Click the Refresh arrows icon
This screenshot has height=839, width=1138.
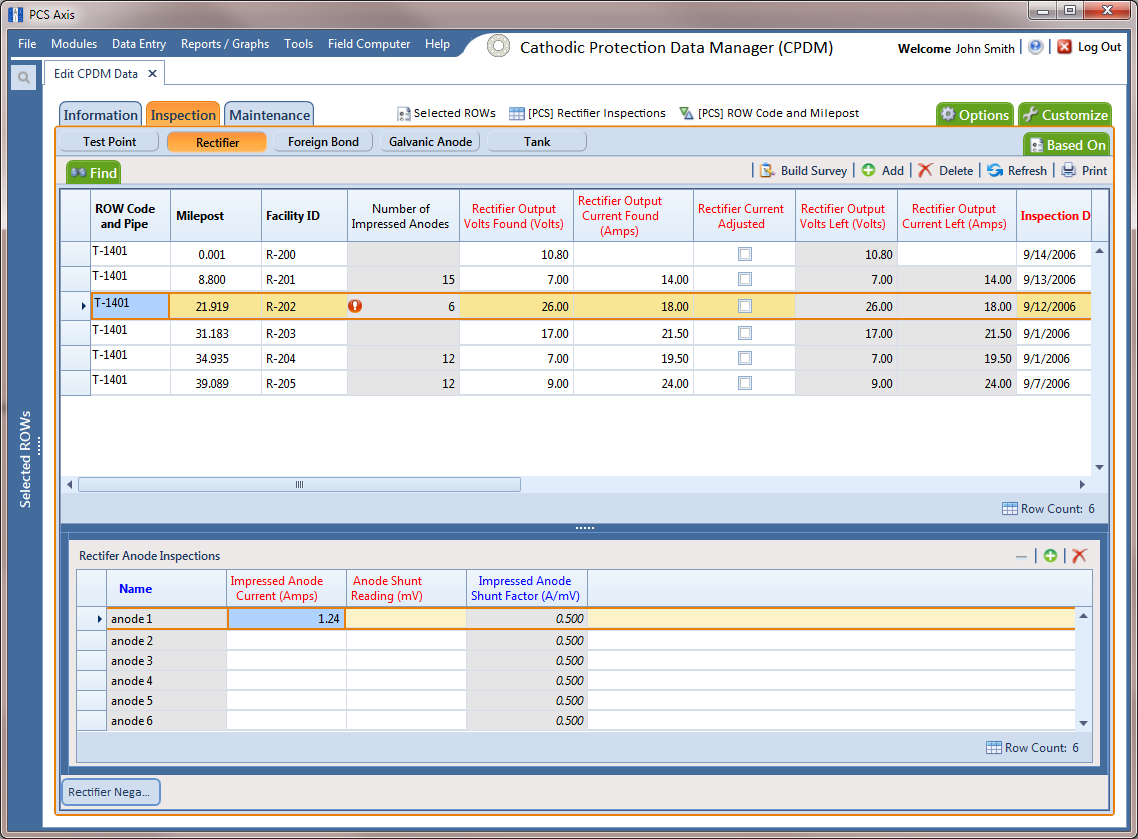pyautogui.click(x=994, y=170)
